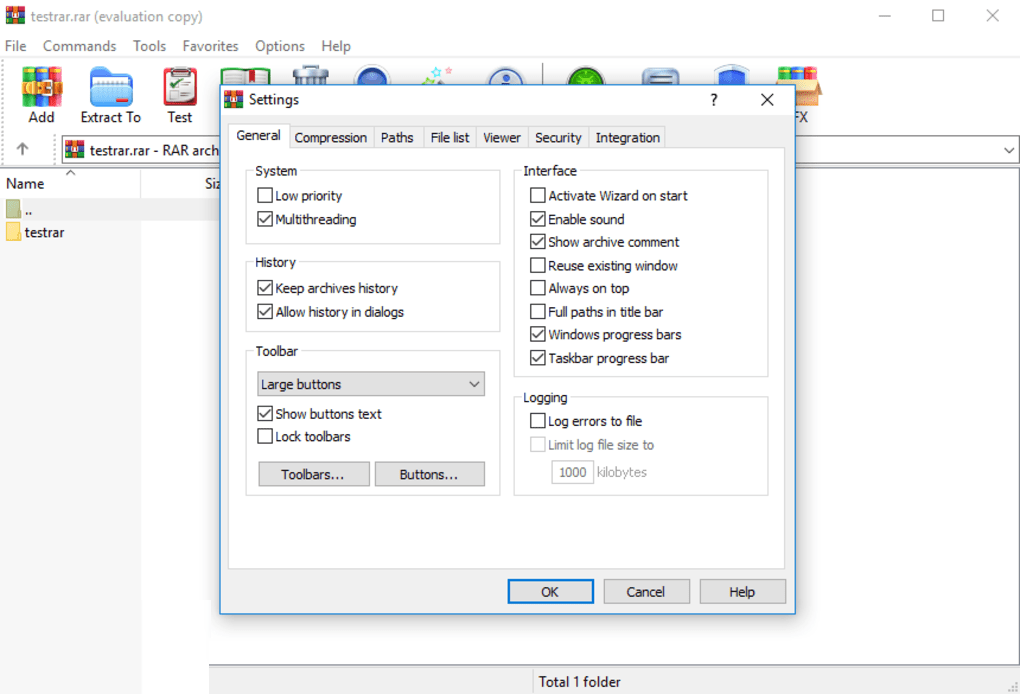Open the File list tab

(x=450, y=137)
